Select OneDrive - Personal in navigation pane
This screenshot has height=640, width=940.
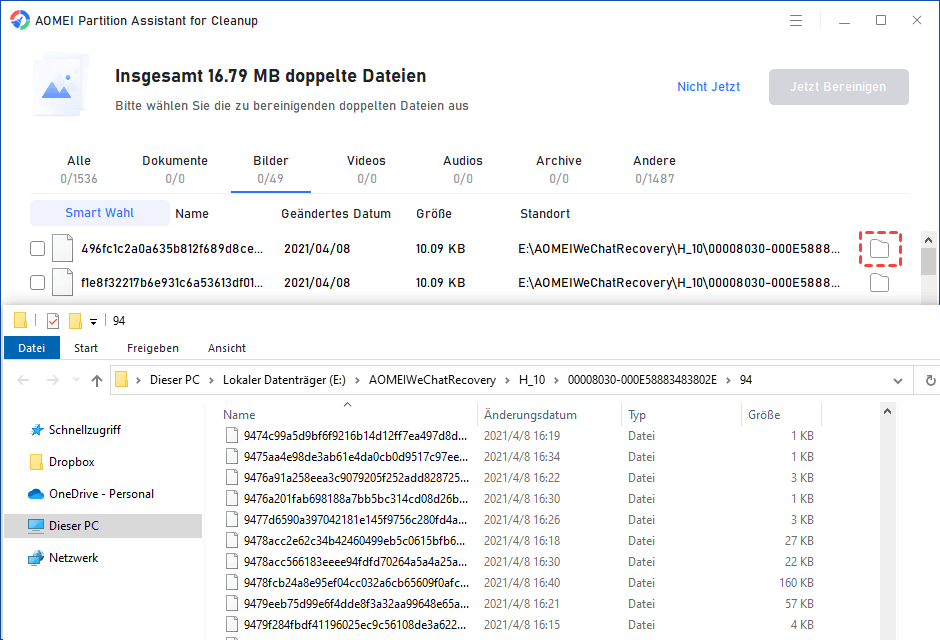point(101,494)
